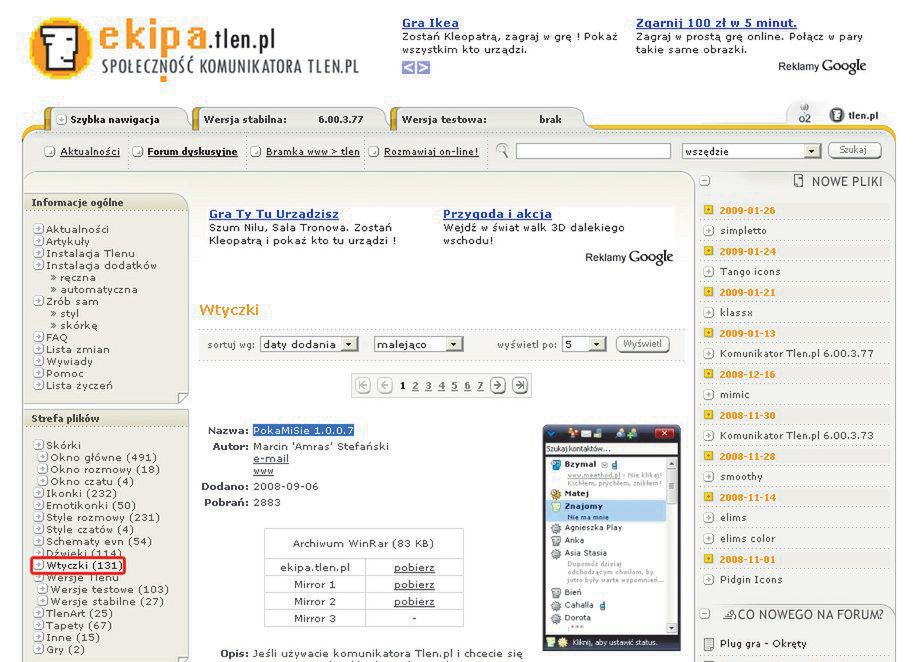The width and height of the screenshot is (917, 662).
Task: Open Wersje testowe (103) category
Action: coord(109,589)
